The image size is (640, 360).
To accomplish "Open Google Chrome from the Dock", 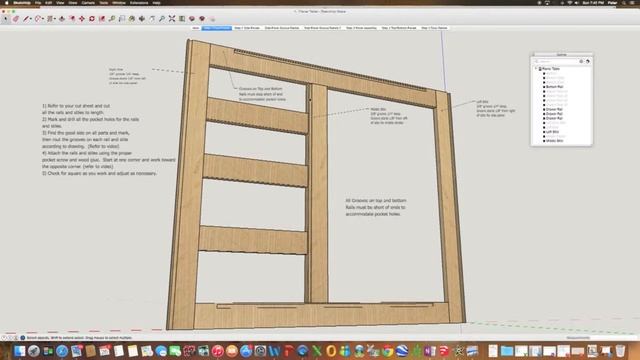I will [x=387, y=351].
